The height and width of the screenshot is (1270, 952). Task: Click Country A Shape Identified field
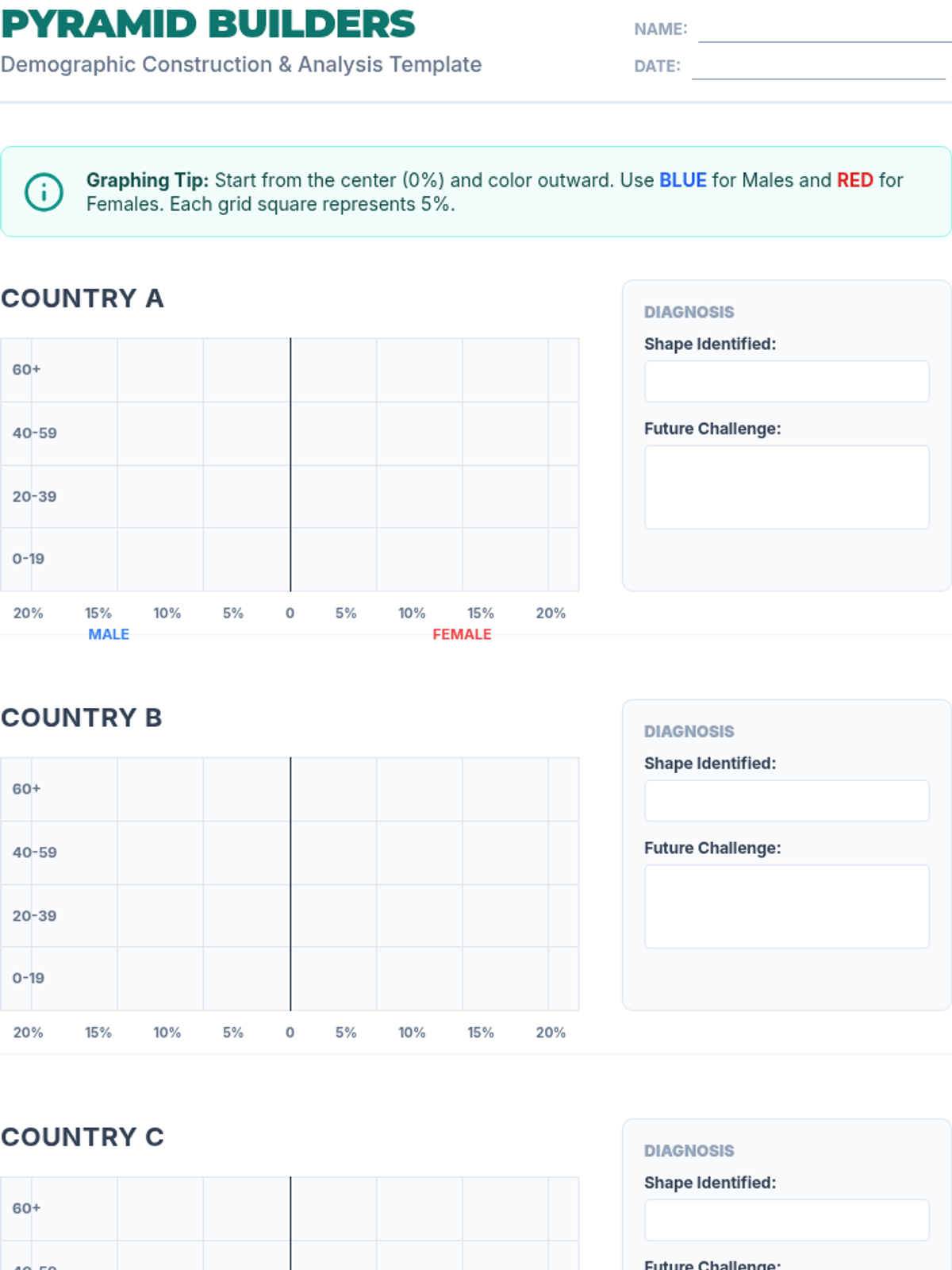786,382
